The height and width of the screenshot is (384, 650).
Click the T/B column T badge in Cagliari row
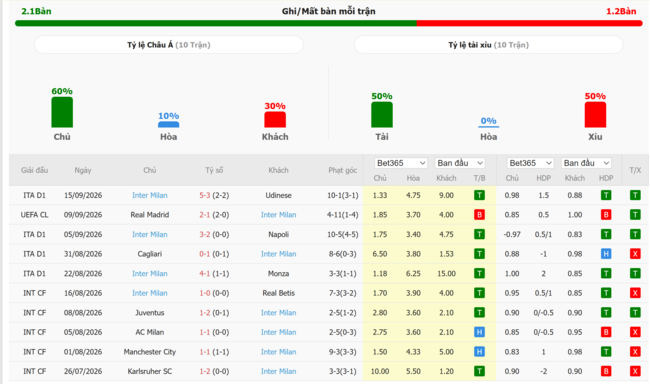pyautogui.click(x=479, y=254)
